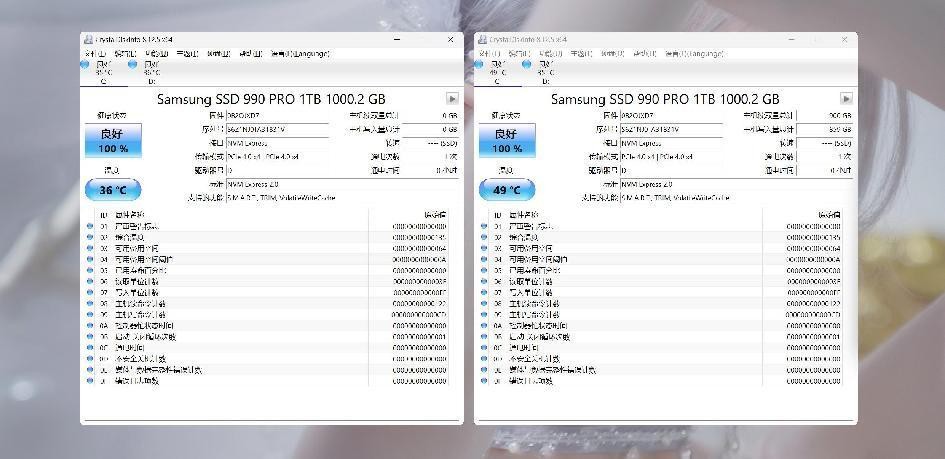The width and height of the screenshot is (945, 459).
Task: Click status dot of attribute 05 in 36 °C window
Action: click(x=90, y=270)
